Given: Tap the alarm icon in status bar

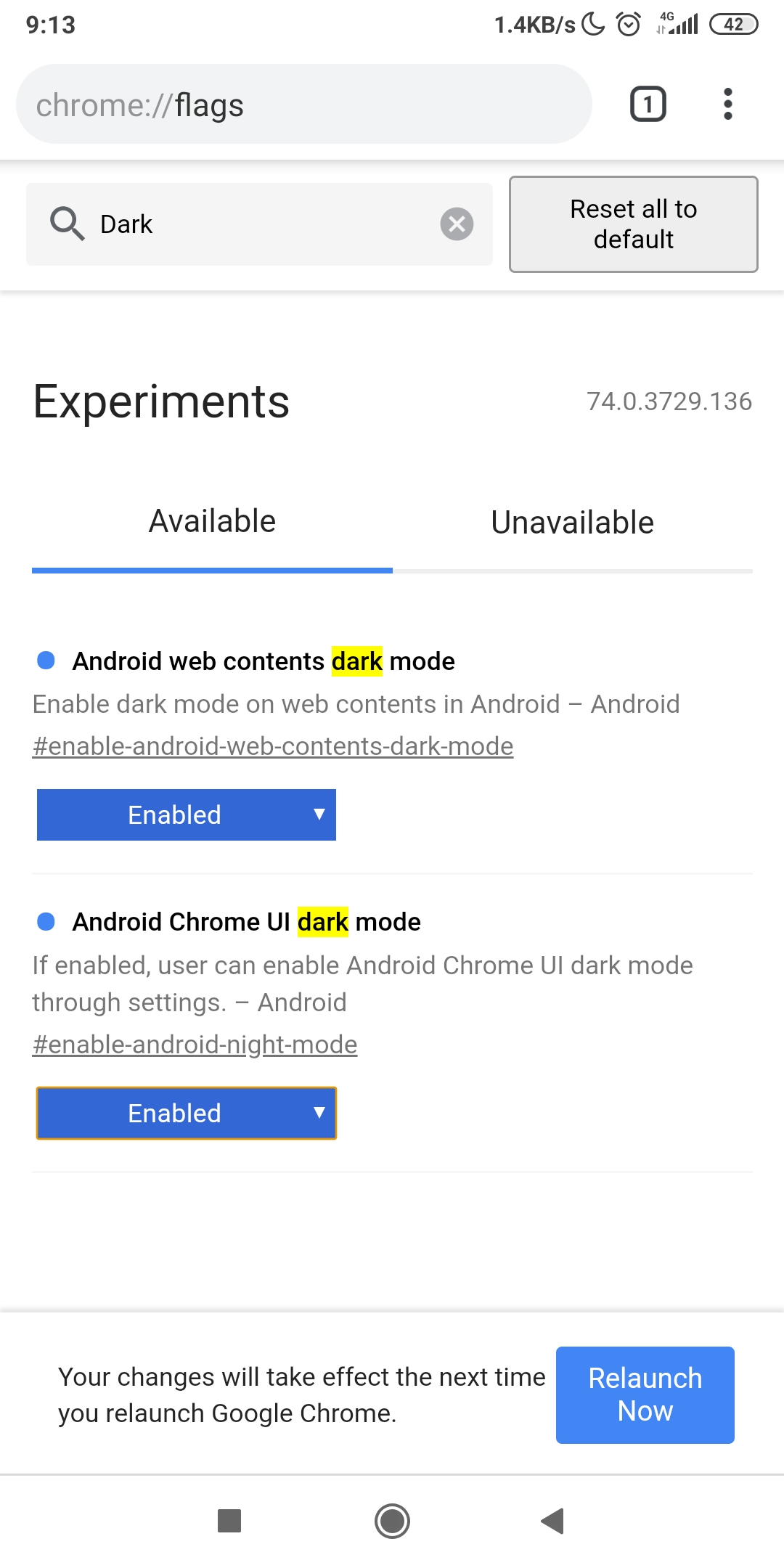Looking at the screenshot, I should [629, 25].
